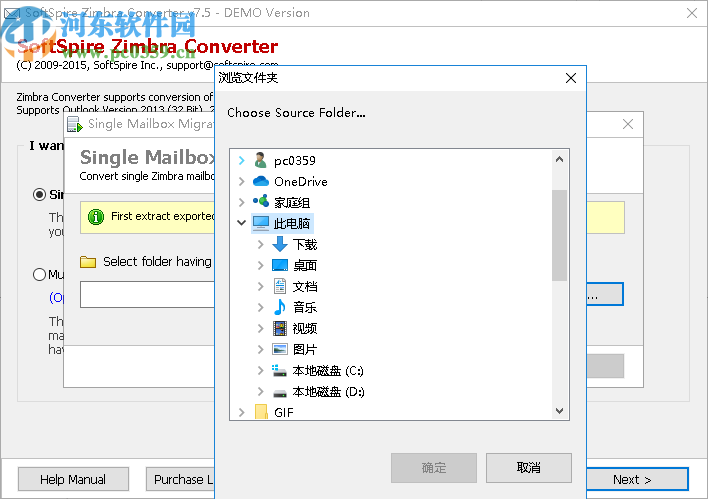Image resolution: width=708 pixels, height=499 pixels.
Task: Click the folder path input field
Action: click(148, 294)
